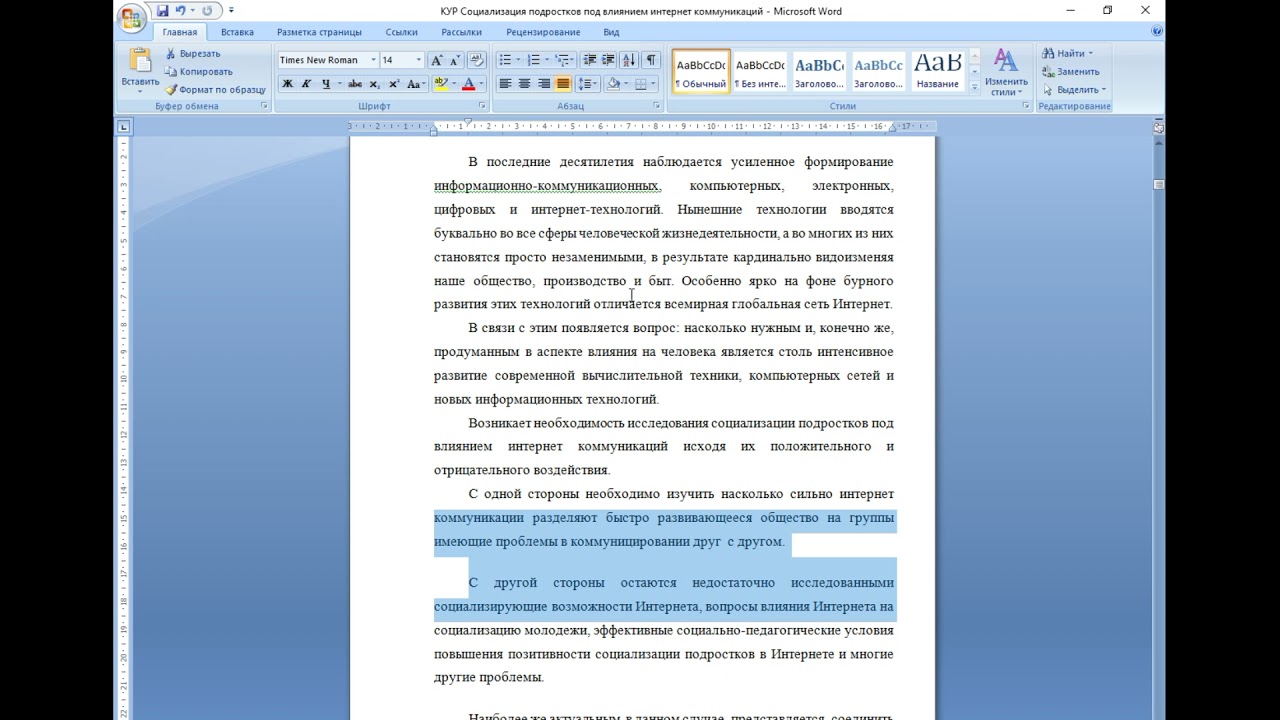This screenshot has height=720, width=1280.
Task: Center the paragraph text
Action: (x=524, y=84)
